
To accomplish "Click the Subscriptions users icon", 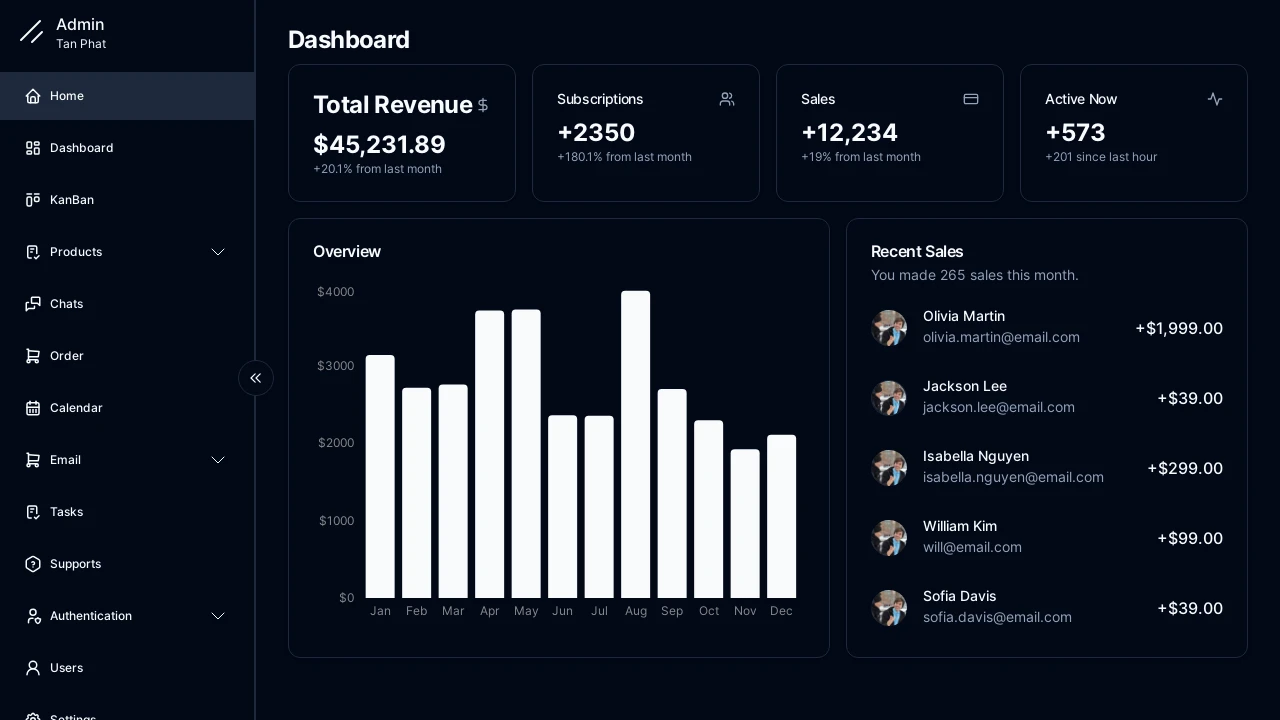I will 727,99.
